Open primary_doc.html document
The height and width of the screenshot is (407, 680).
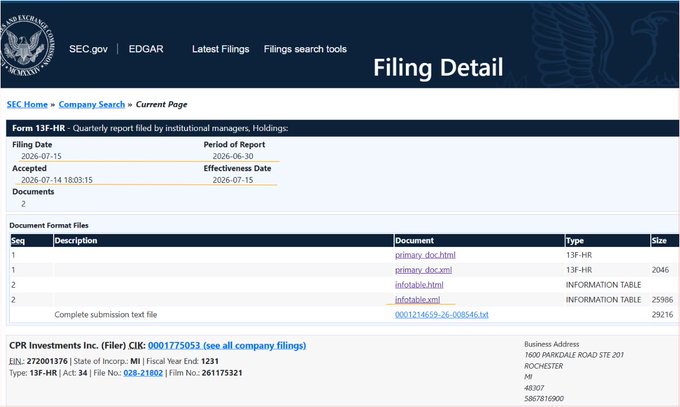(425, 255)
